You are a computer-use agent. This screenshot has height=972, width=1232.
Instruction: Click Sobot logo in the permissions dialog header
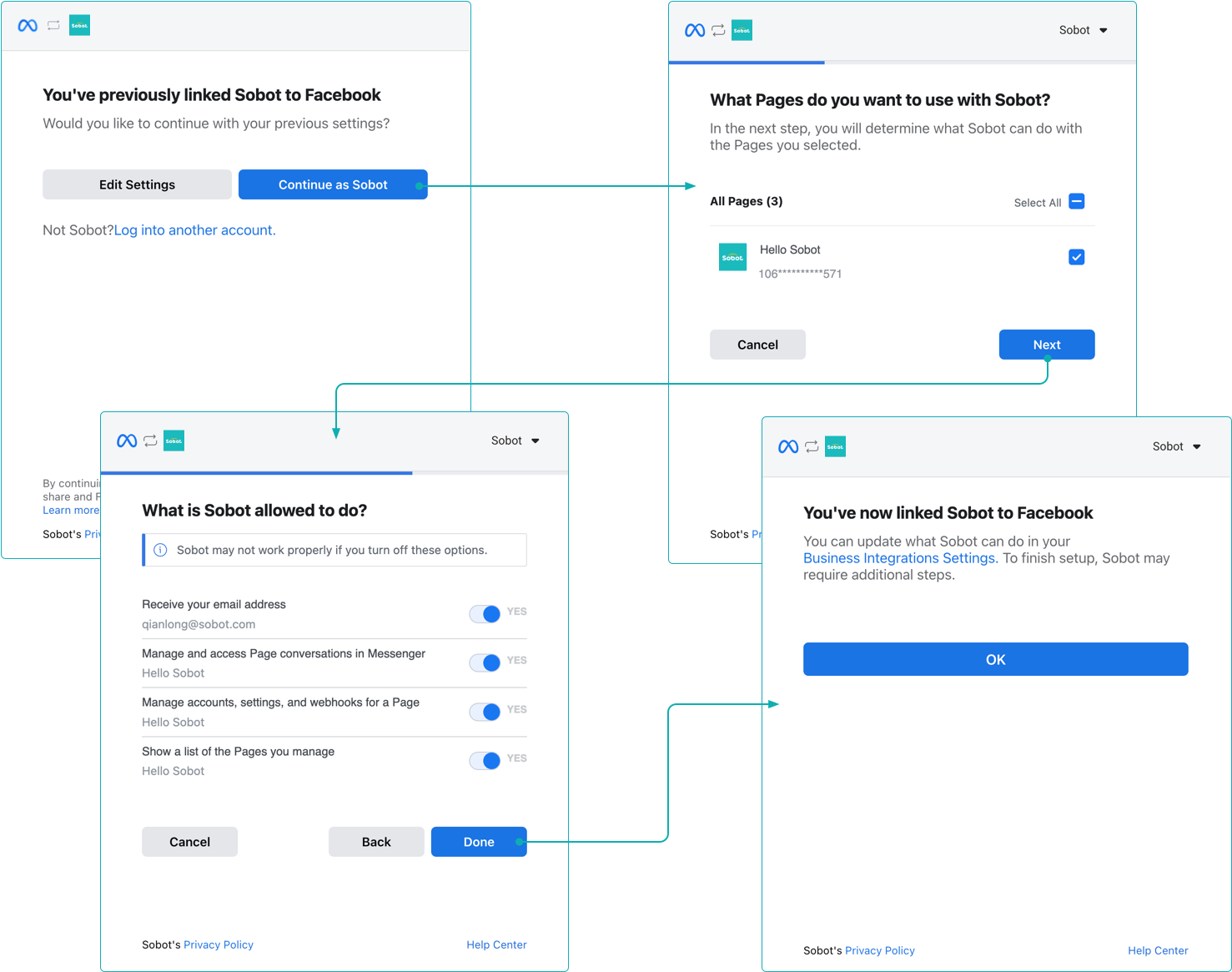173,441
